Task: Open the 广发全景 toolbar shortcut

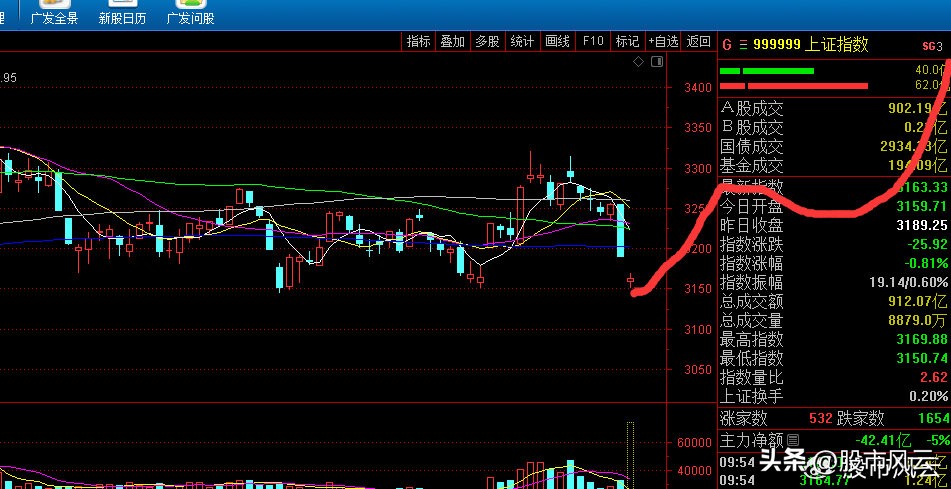Action: (x=54, y=13)
